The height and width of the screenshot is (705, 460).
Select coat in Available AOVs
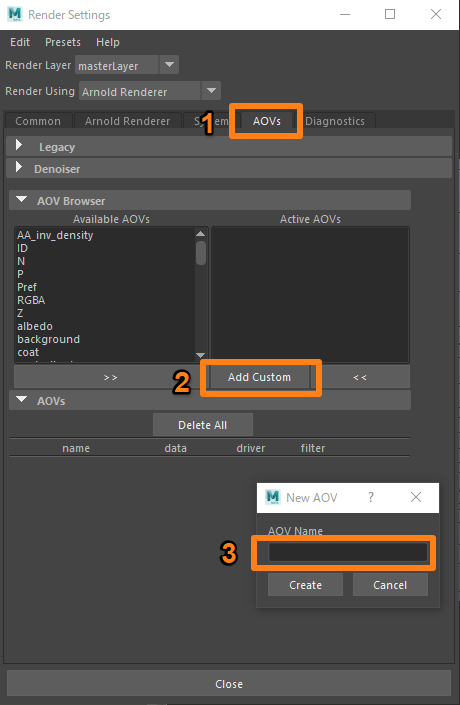point(28,352)
